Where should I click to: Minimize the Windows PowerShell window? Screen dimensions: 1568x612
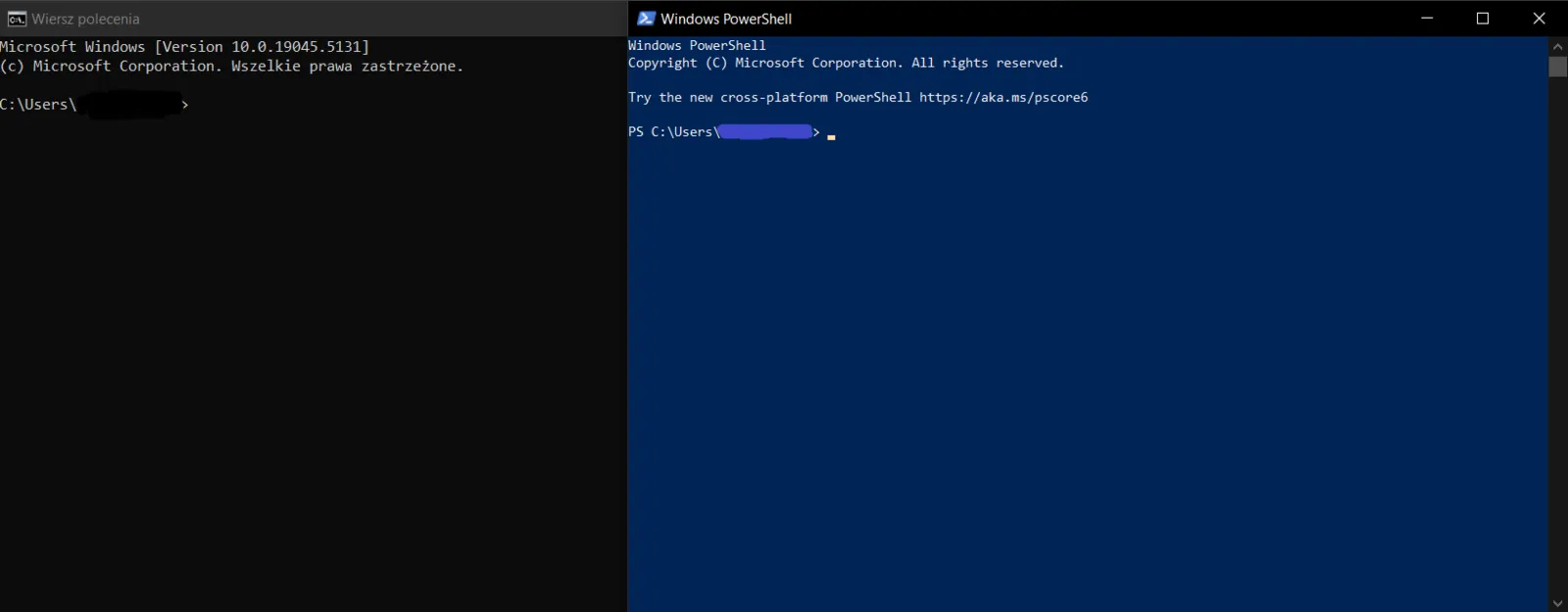(1427, 19)
